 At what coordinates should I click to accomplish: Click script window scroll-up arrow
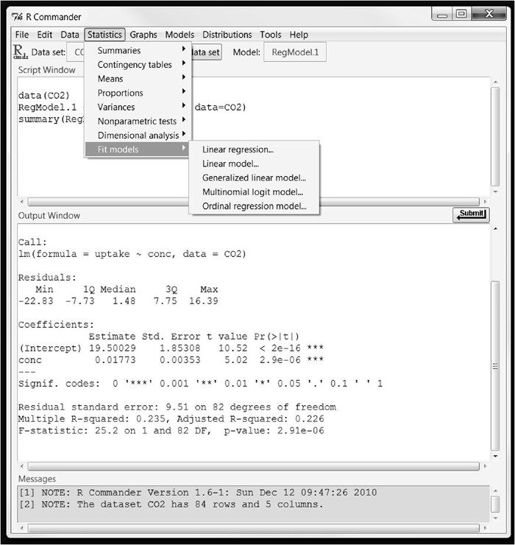[496, 82]
